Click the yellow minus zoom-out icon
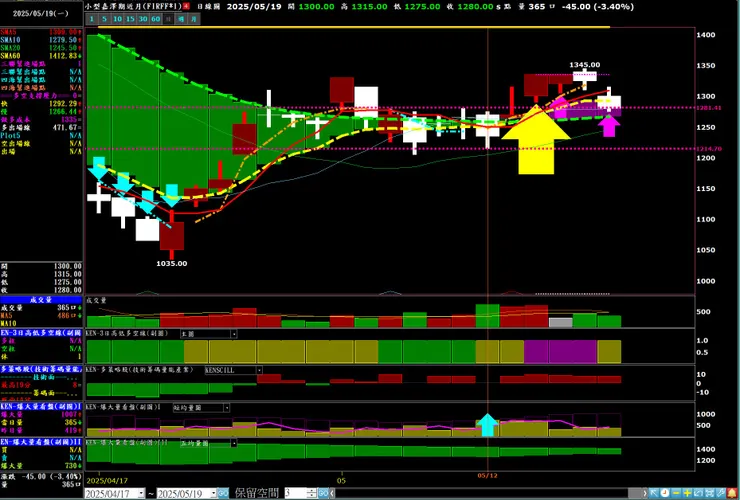 click(x=676, y=493)
